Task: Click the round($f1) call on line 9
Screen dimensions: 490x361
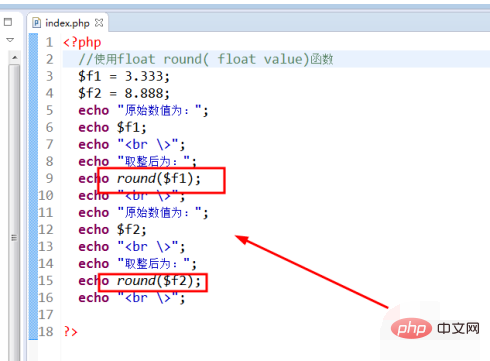Action: (159, 179)
